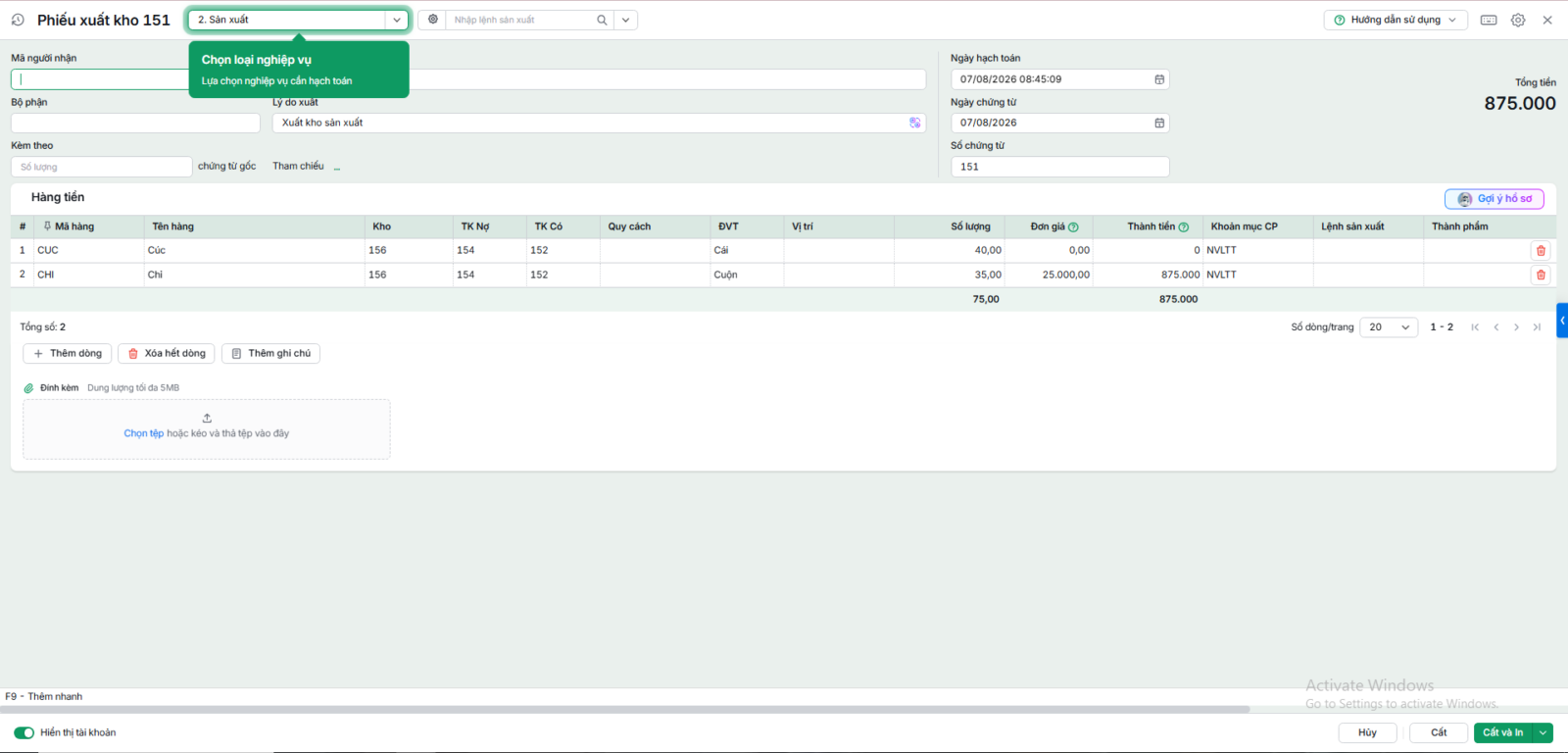Click the Cái unit cell
Screen dimensions: 1568x753
[747, 251]
